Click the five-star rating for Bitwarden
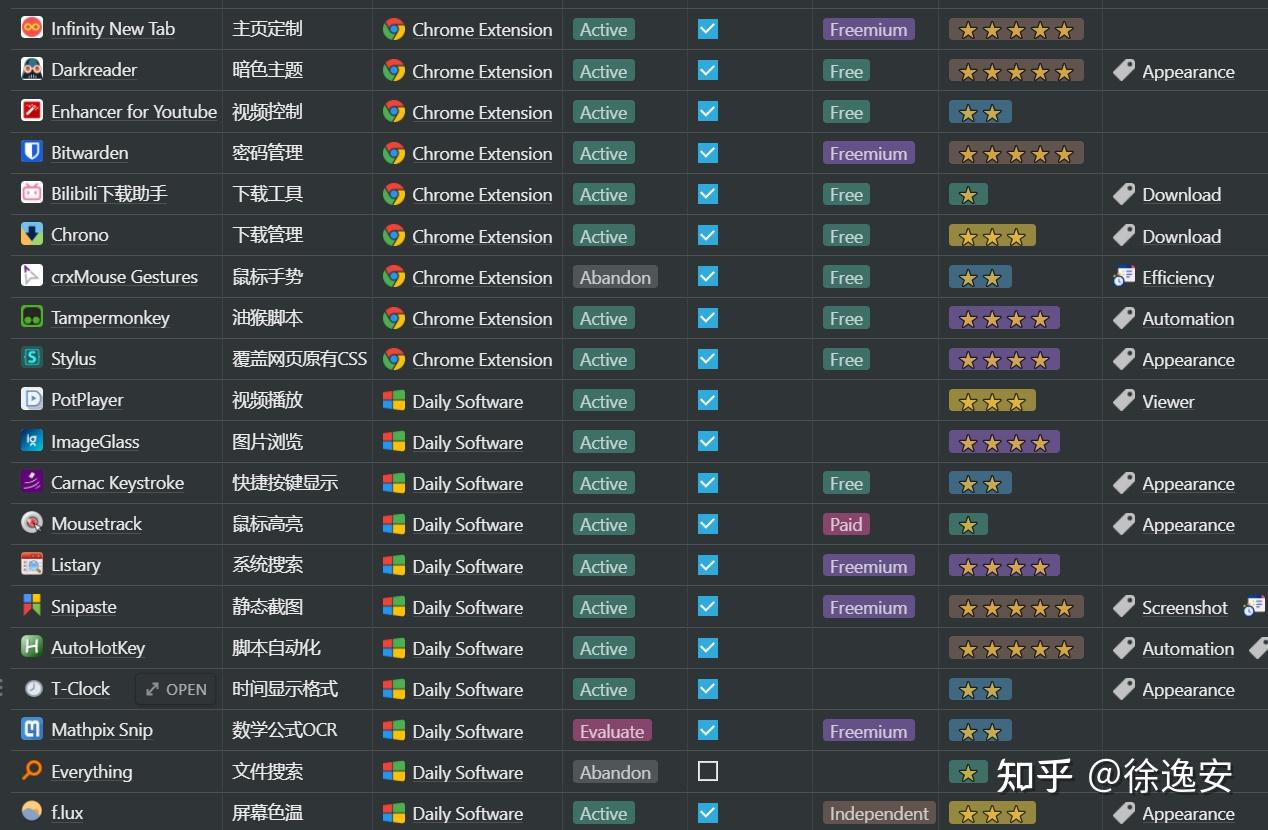 pyautogui.click(x=1016, y=154)
